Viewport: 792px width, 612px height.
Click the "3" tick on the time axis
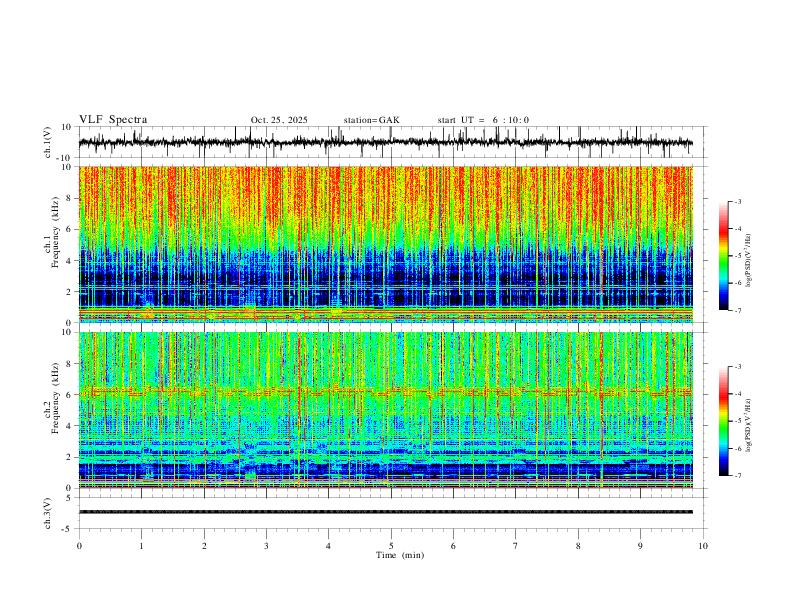(266, 546)
